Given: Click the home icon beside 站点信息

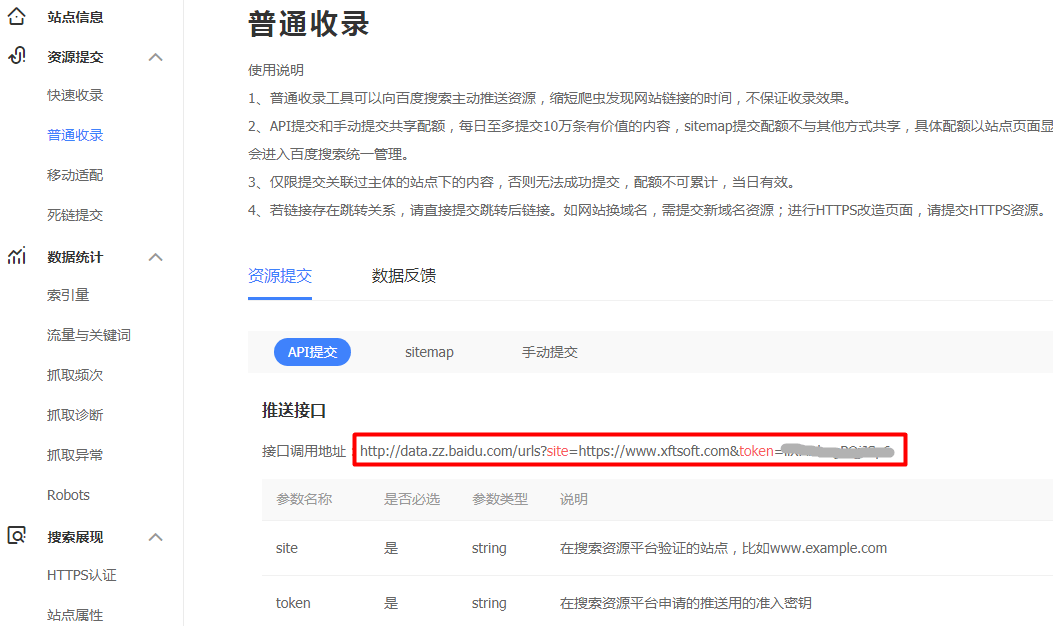Looking at the screenshot, I should pos(17,16).
